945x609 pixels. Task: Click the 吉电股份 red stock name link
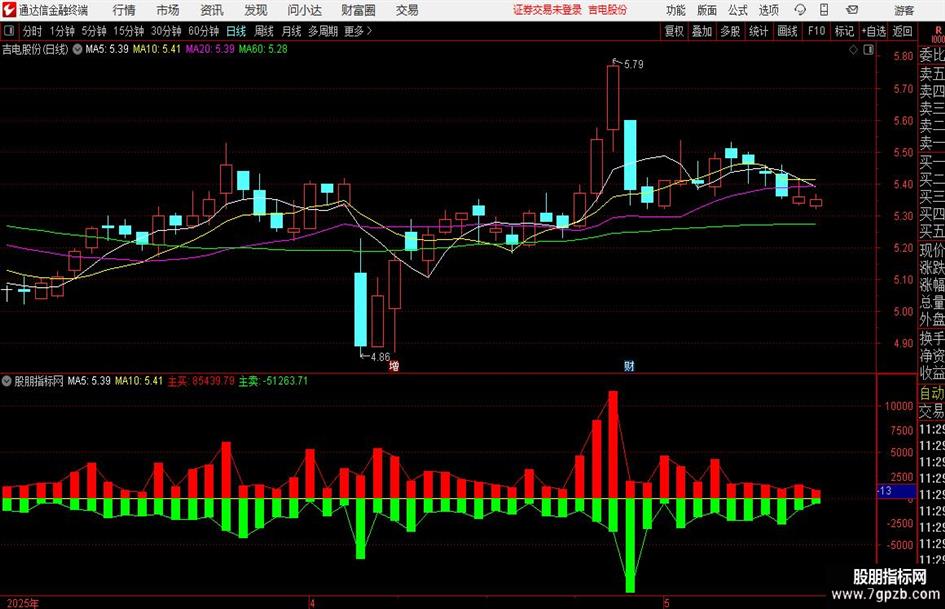(x=608, y=10)
